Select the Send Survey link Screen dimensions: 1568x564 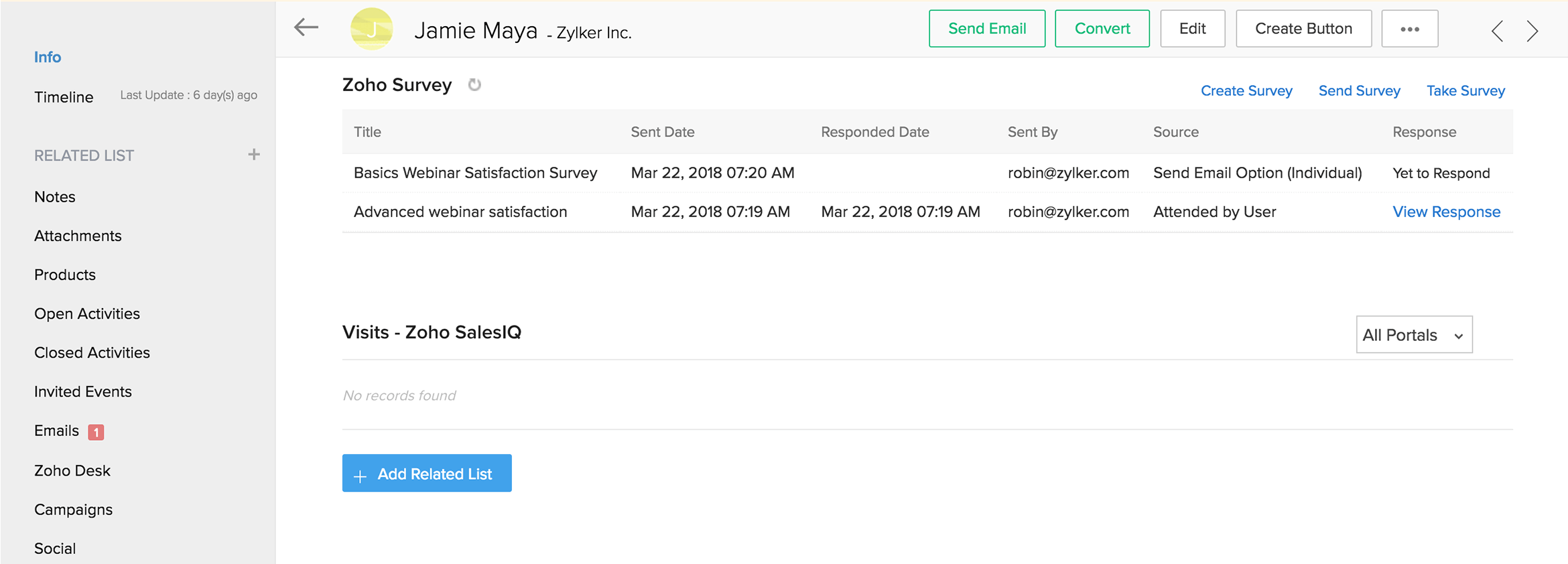pyautogui.click(x=1359, y=90)
